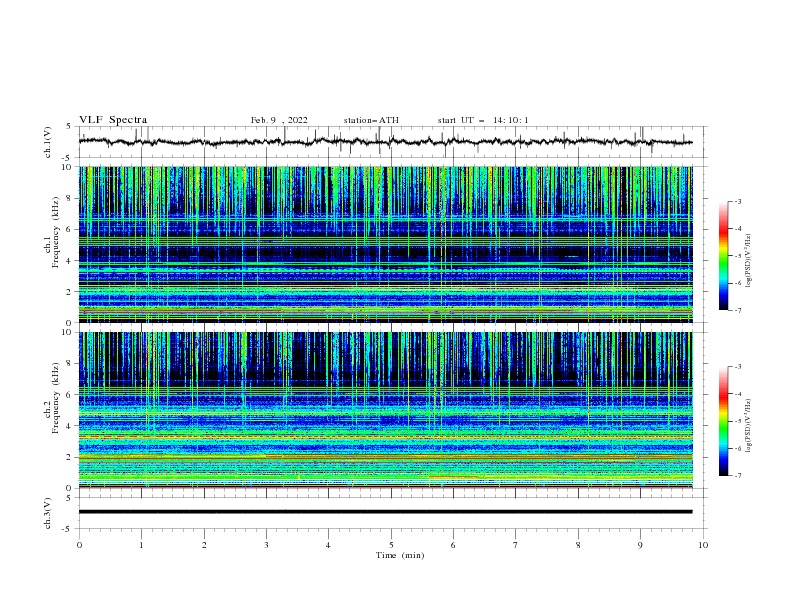Click the '-7' label on lower colorbar

click(x=737, y=475)
